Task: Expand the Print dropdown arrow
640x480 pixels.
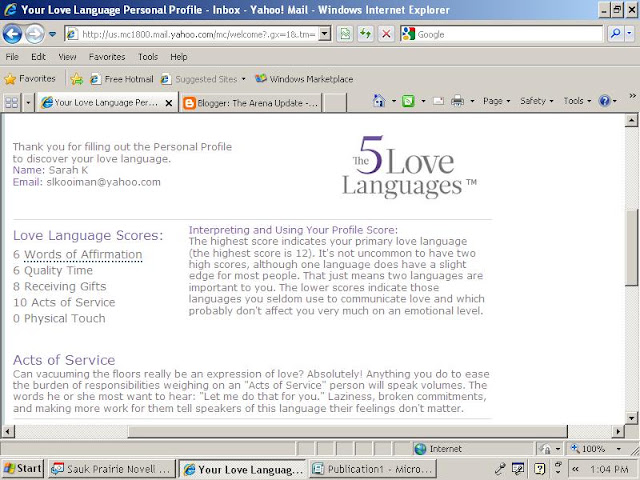Action: [472, 101]
